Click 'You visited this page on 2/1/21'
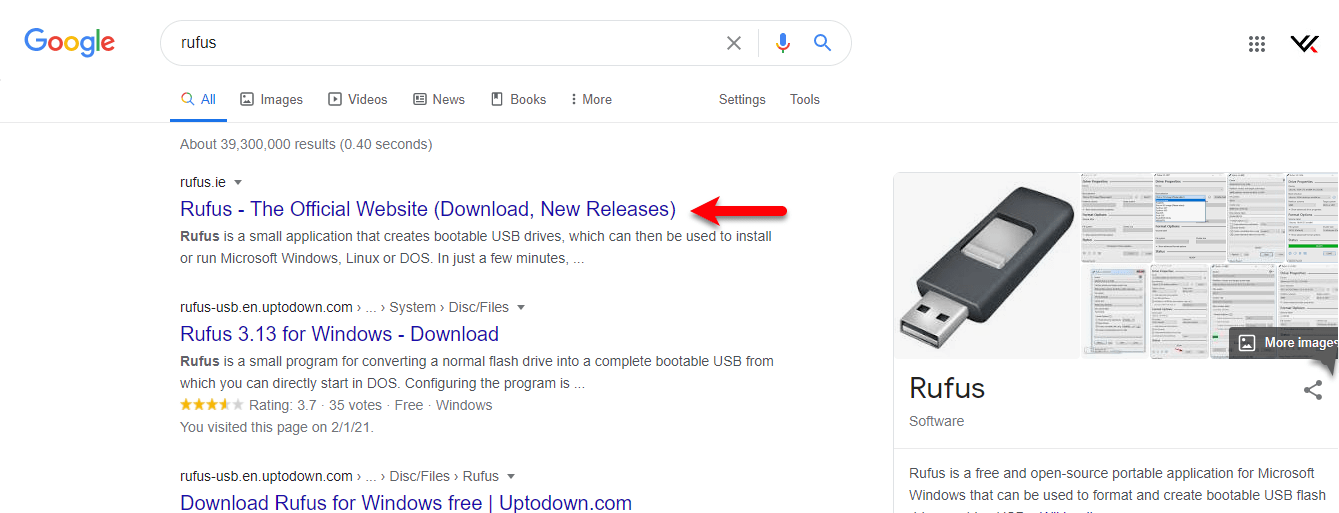1339x513 pixels. coord(277,427)
